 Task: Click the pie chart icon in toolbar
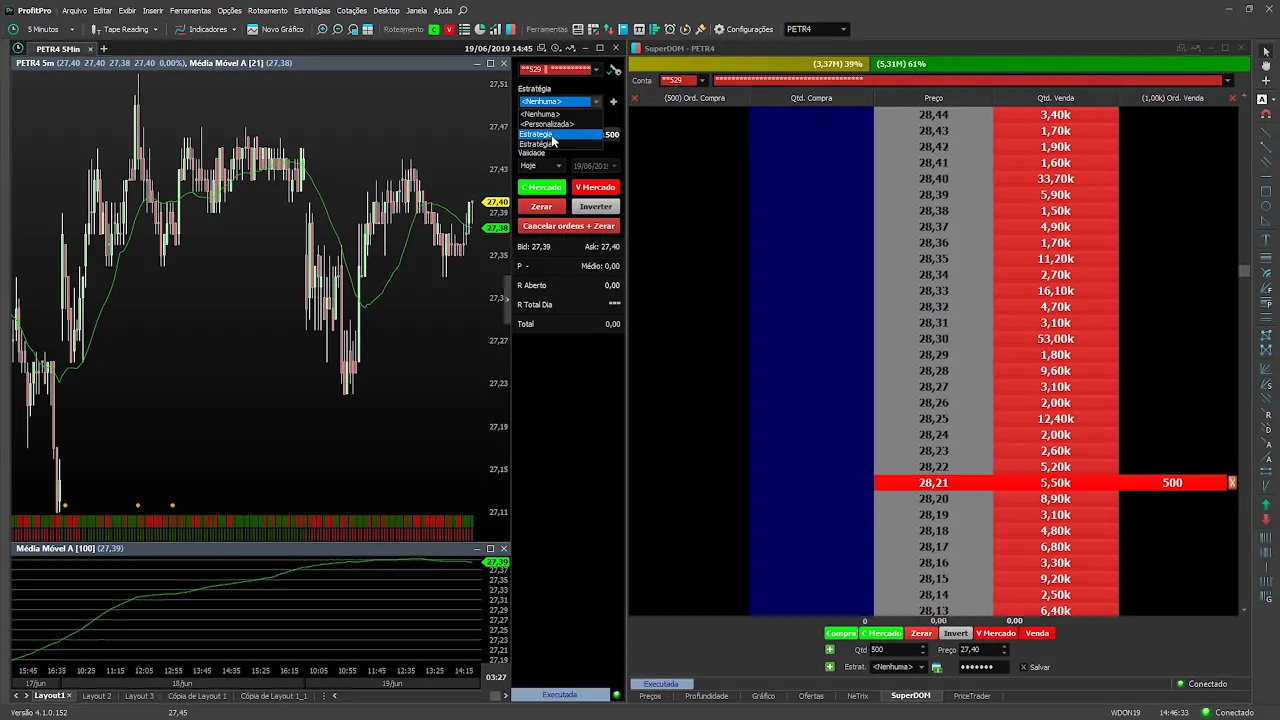pyautogui.click(x=480, y=29)
